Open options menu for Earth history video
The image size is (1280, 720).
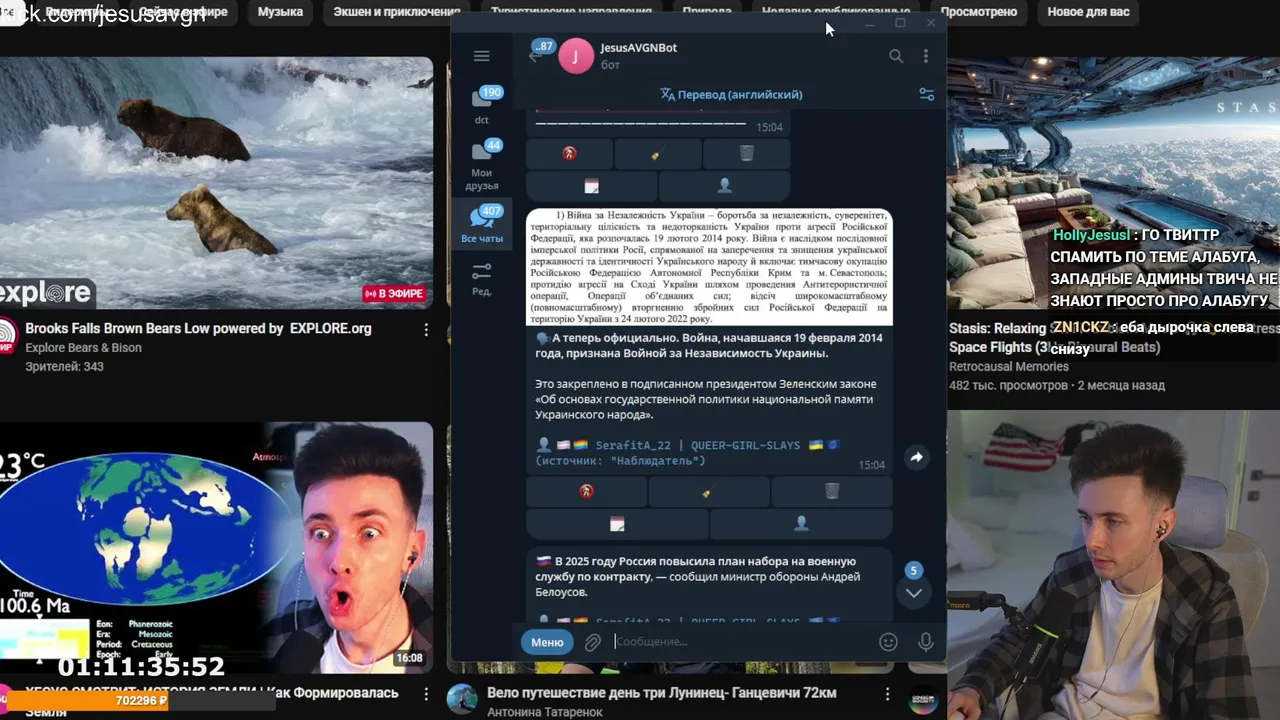[426, 694]
